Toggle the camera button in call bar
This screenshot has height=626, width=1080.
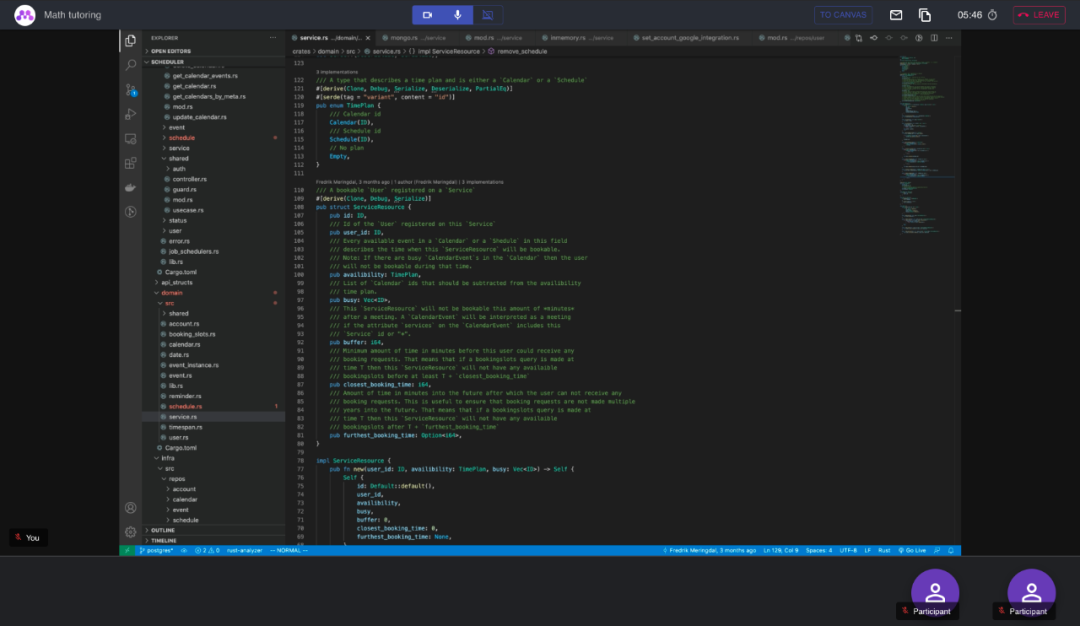pos(427,15)
